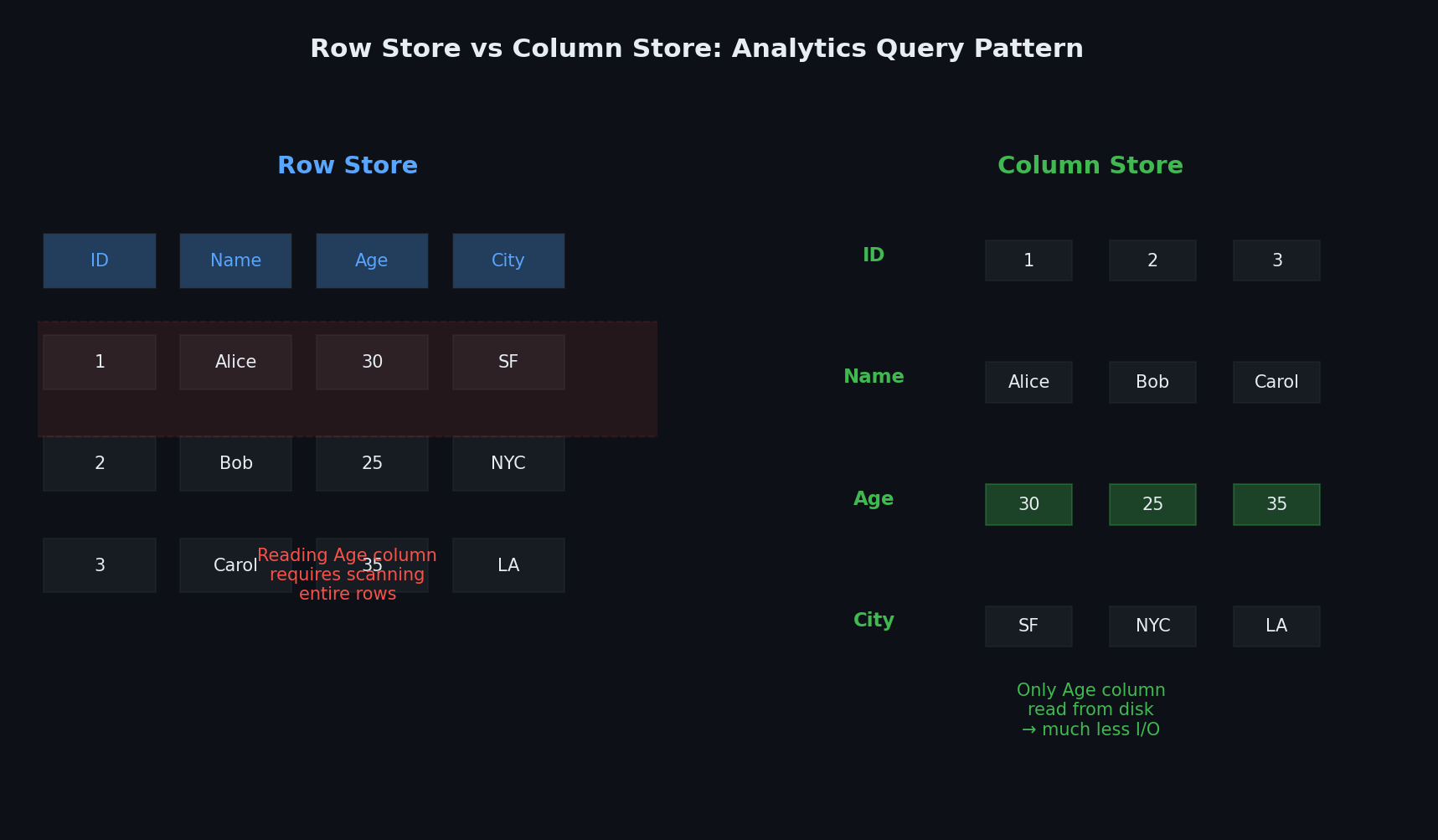Select the highlighted green "25" Age cell
The width and height of the screenshot is (1438, 840).
tap(1152, 504)
